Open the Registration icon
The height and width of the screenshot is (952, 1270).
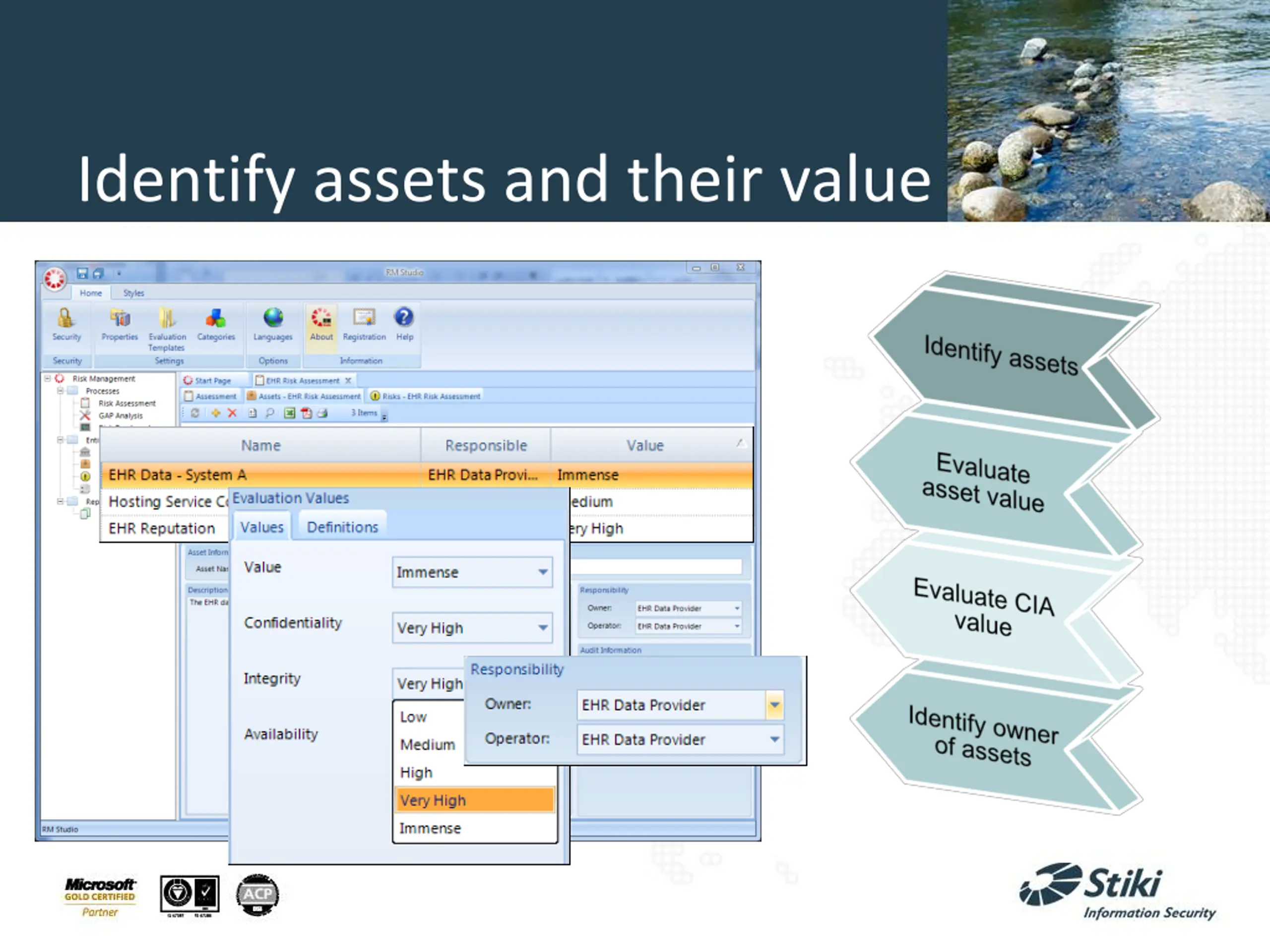[364, 318]
